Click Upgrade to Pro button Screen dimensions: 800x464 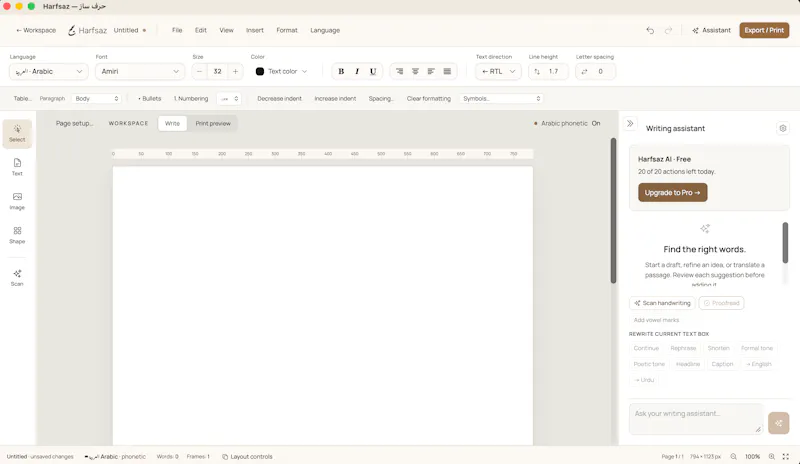point(672,192)
